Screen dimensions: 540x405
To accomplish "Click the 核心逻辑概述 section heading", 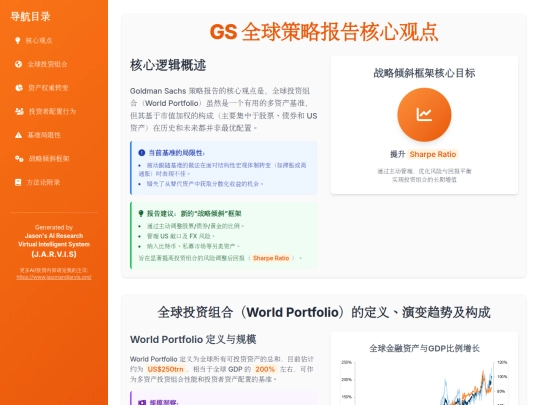I will tap(168, 65).
